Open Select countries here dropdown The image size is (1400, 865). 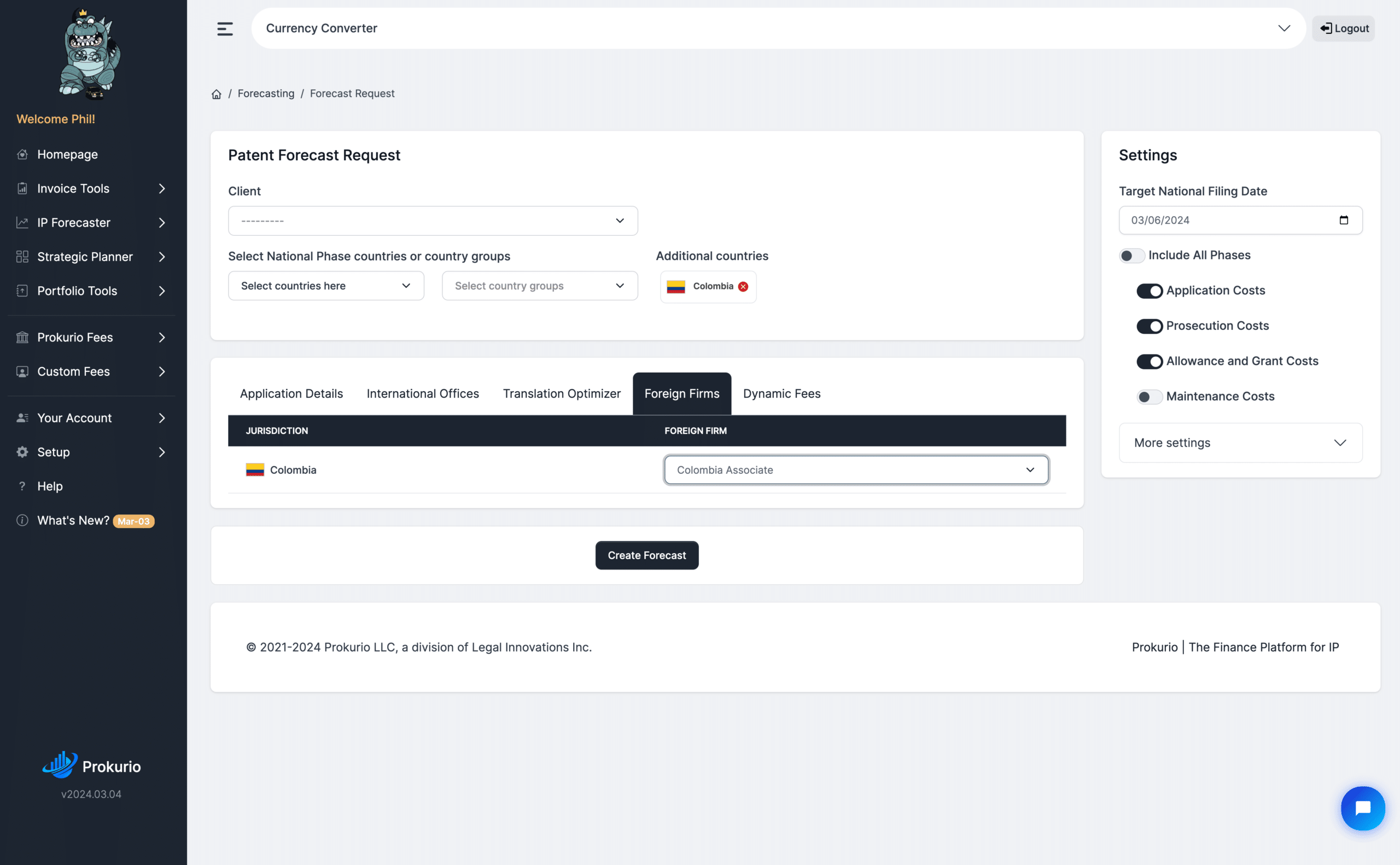(x=326, y=286)
